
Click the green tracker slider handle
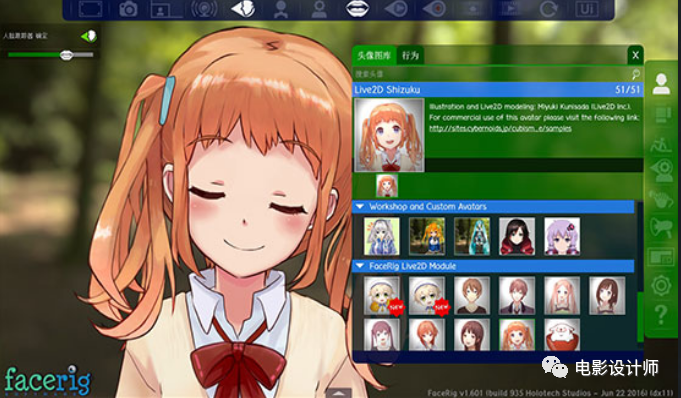tap(66, 55)
